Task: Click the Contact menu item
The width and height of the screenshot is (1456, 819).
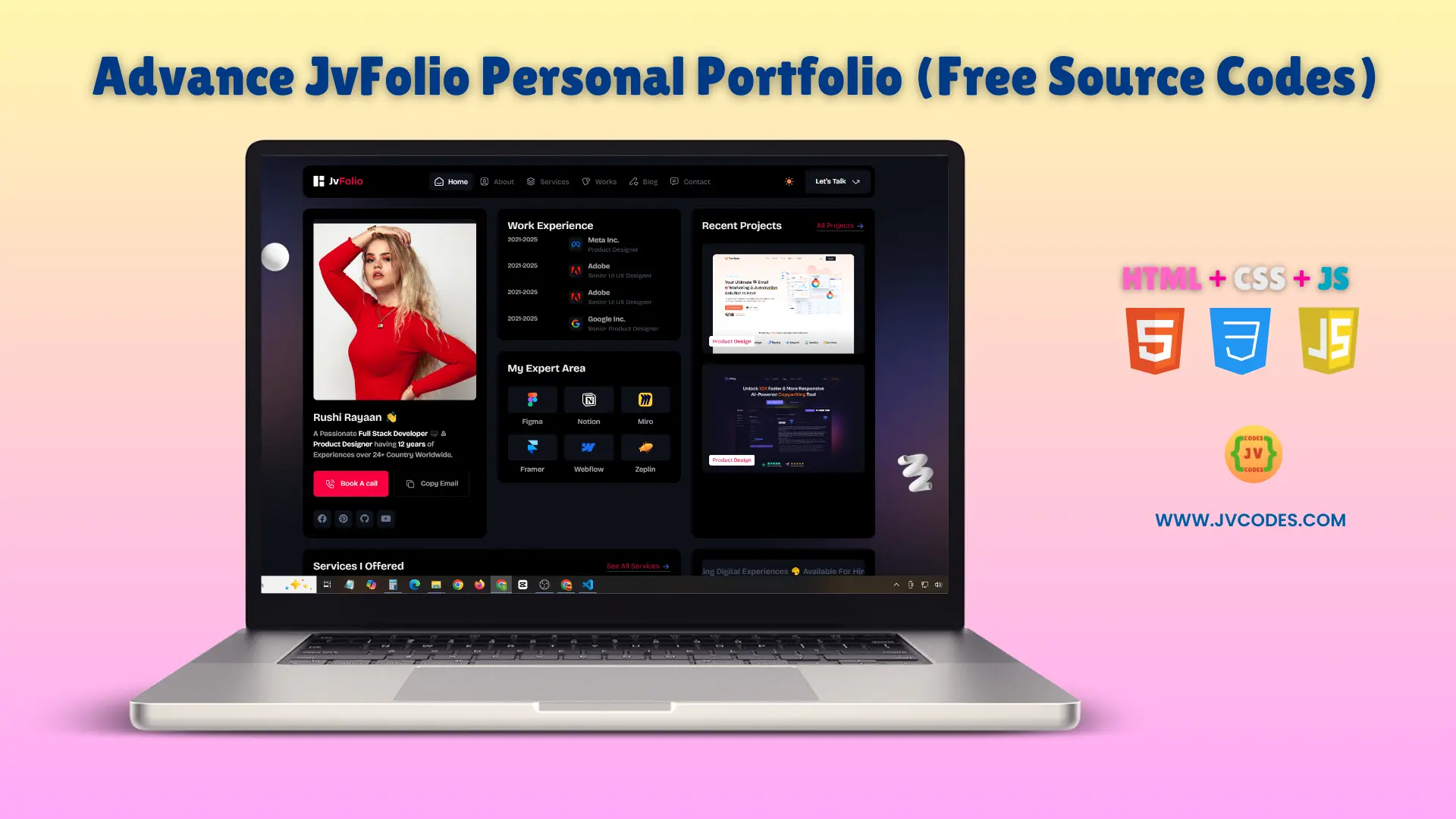Action: click(x=697, y=181)
